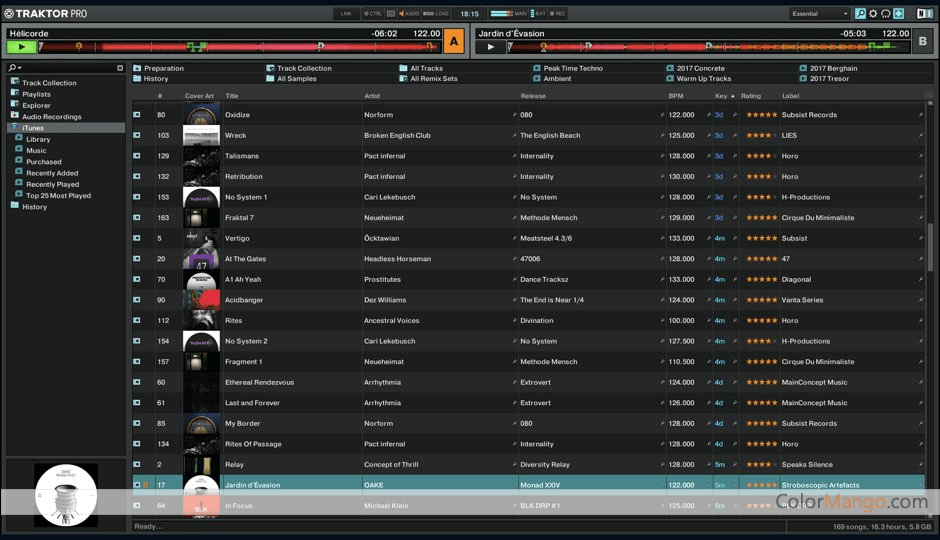The image size is (940, 540).
Task: Click the 18:15 clock display
Action: point(469,13)
